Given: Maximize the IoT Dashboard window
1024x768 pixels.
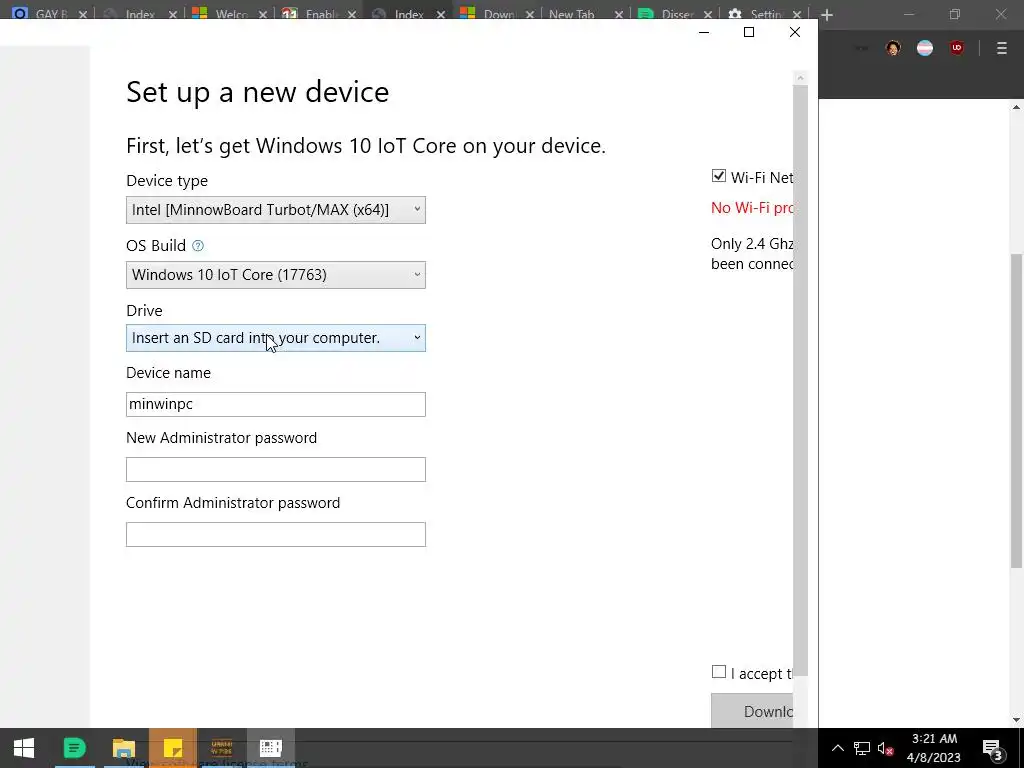Looking at the screenshot, I should pos(749,32).
